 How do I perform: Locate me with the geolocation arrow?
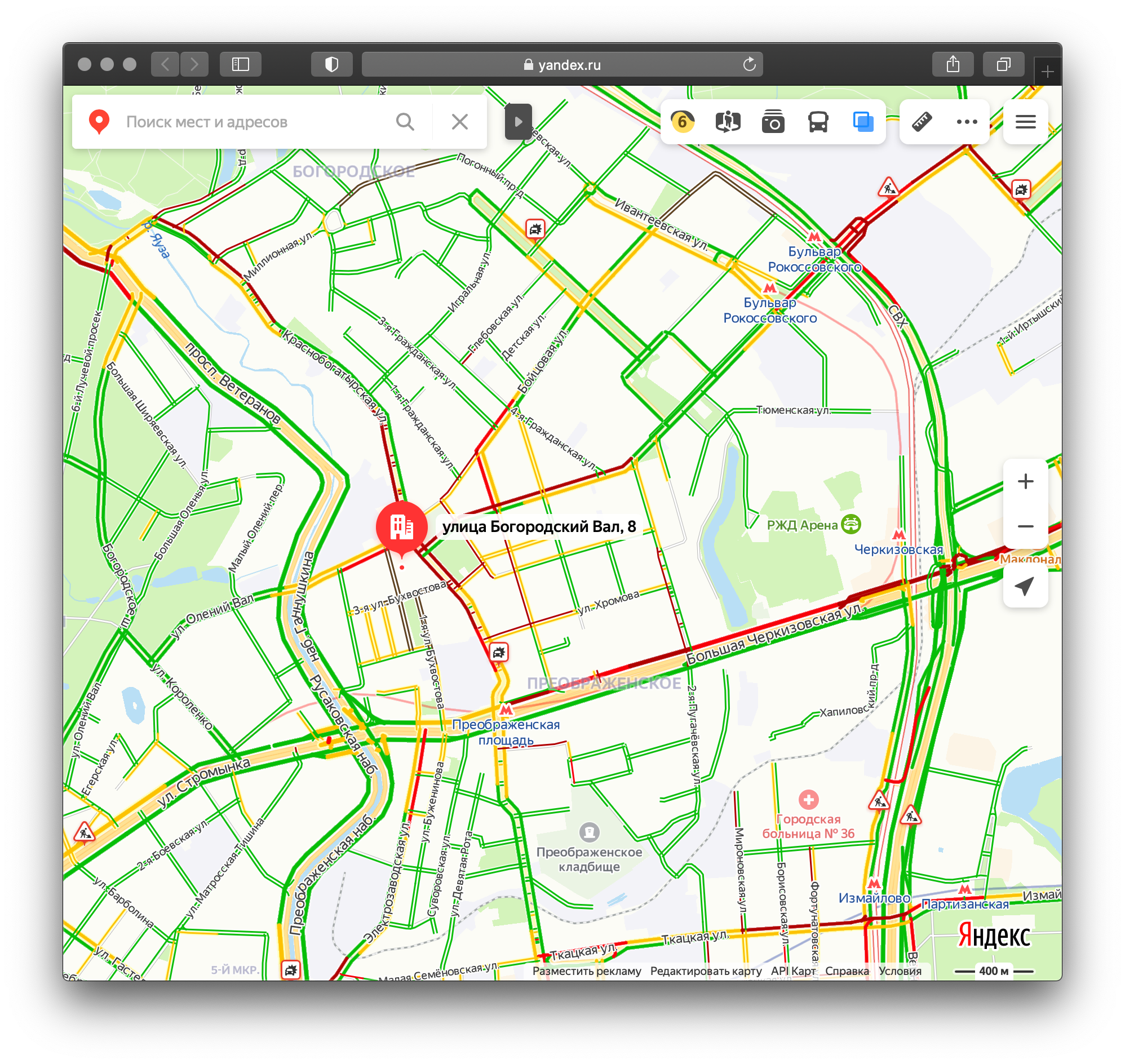[1025, 586]
